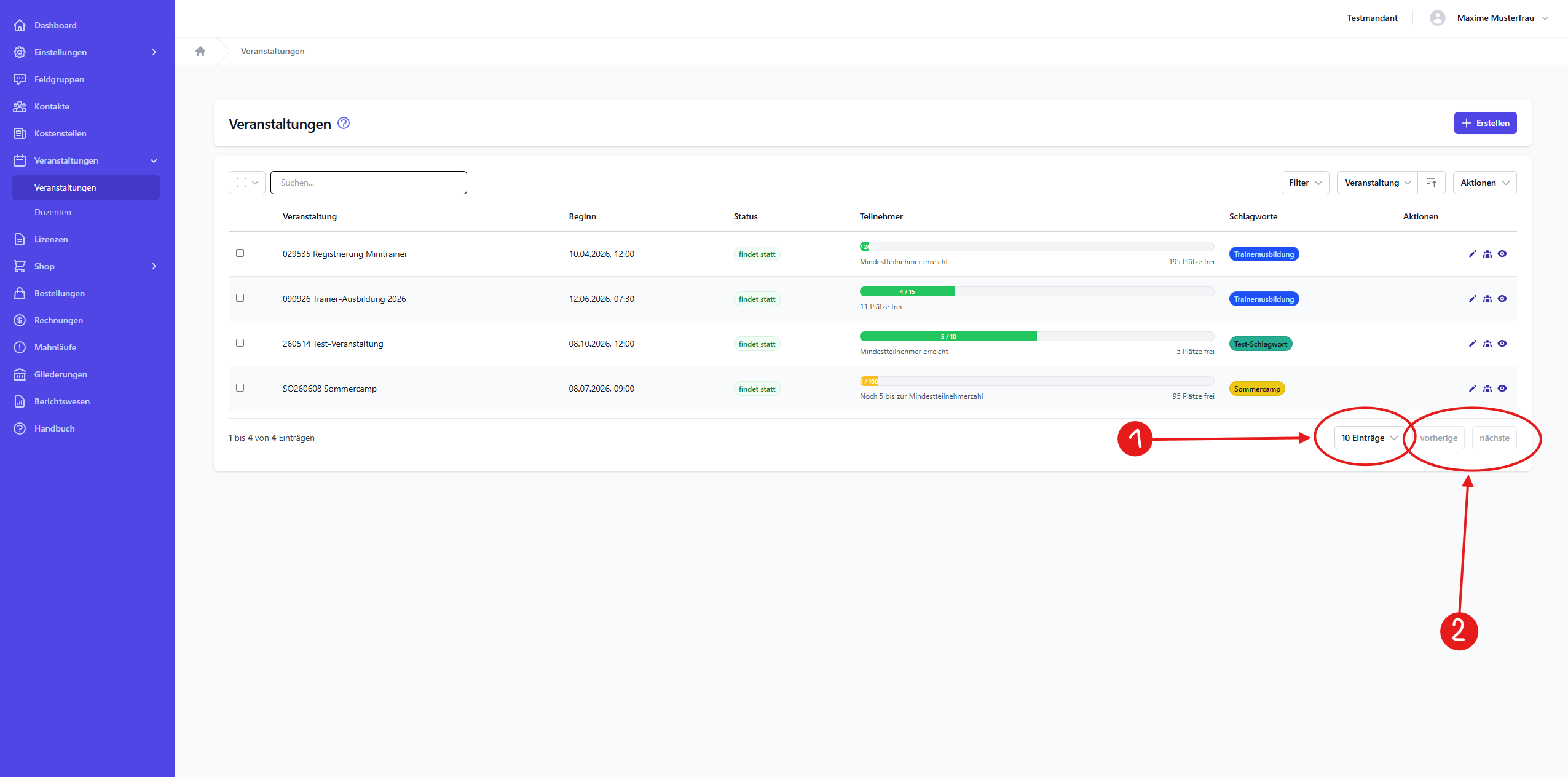Open Dozenten in the sidebar
The image size is (1568, 777).
click(53, 212)
